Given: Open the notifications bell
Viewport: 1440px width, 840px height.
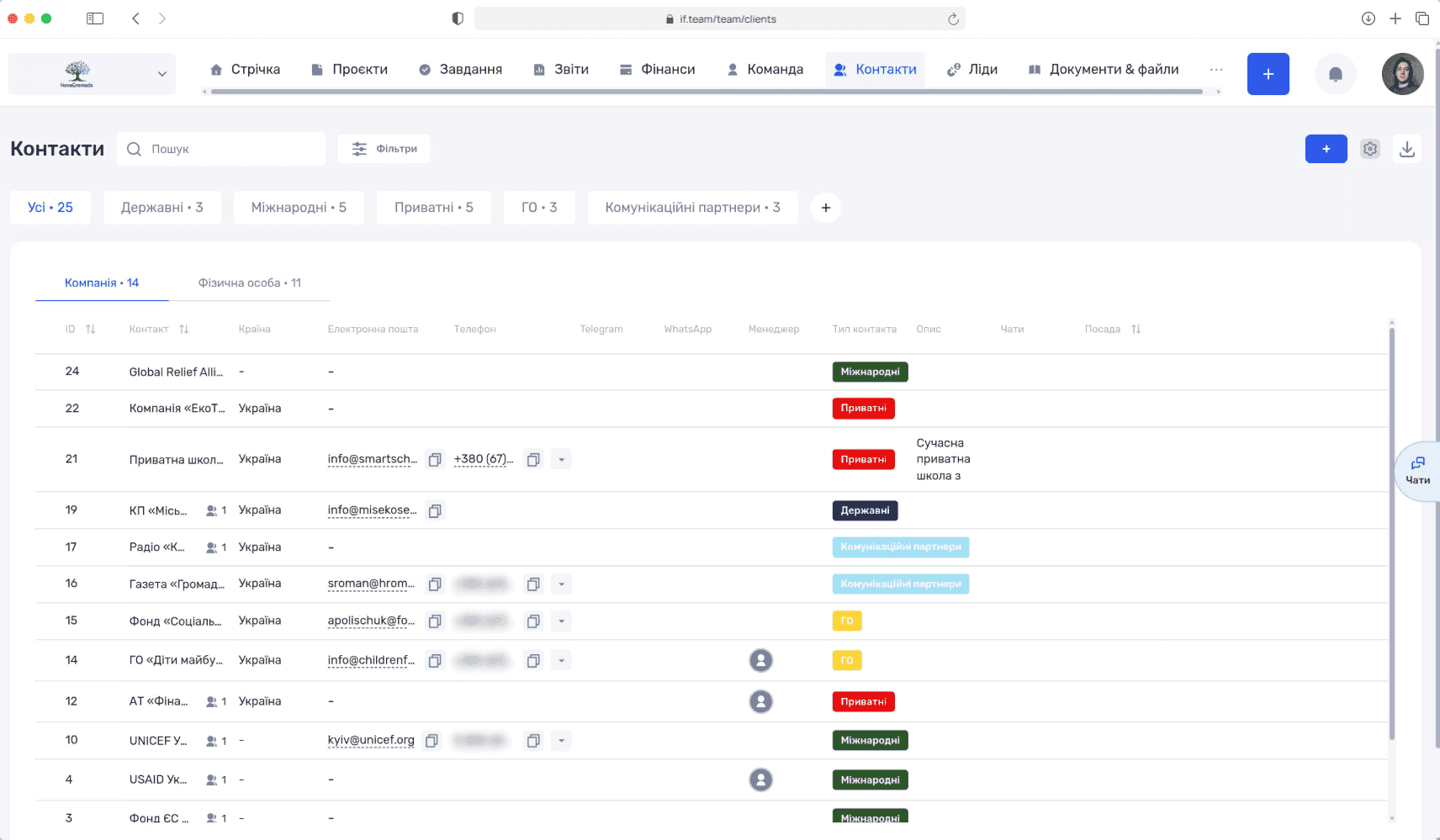Looking at the screenshot, I should 1335,74.
